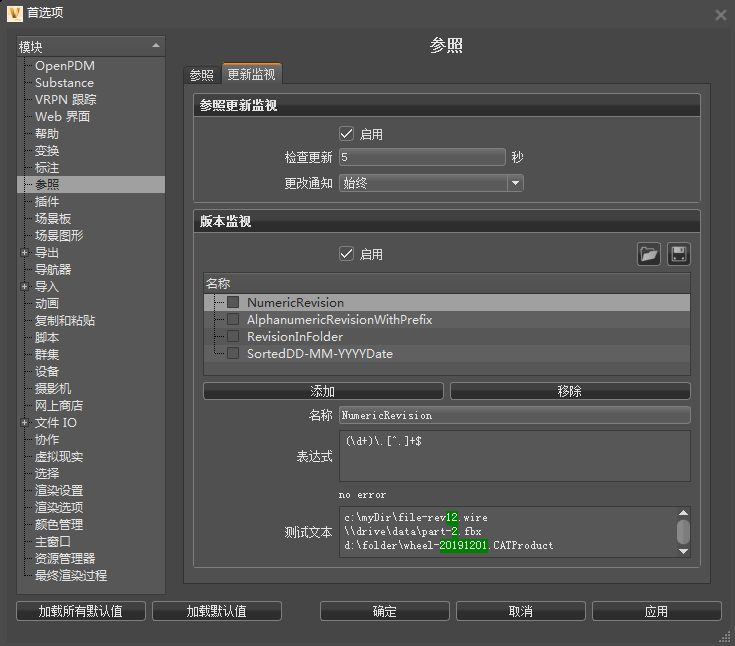Select 变换 in module tree
The width and height of the screenshot is (735, 646).
[x=47, y=150]
